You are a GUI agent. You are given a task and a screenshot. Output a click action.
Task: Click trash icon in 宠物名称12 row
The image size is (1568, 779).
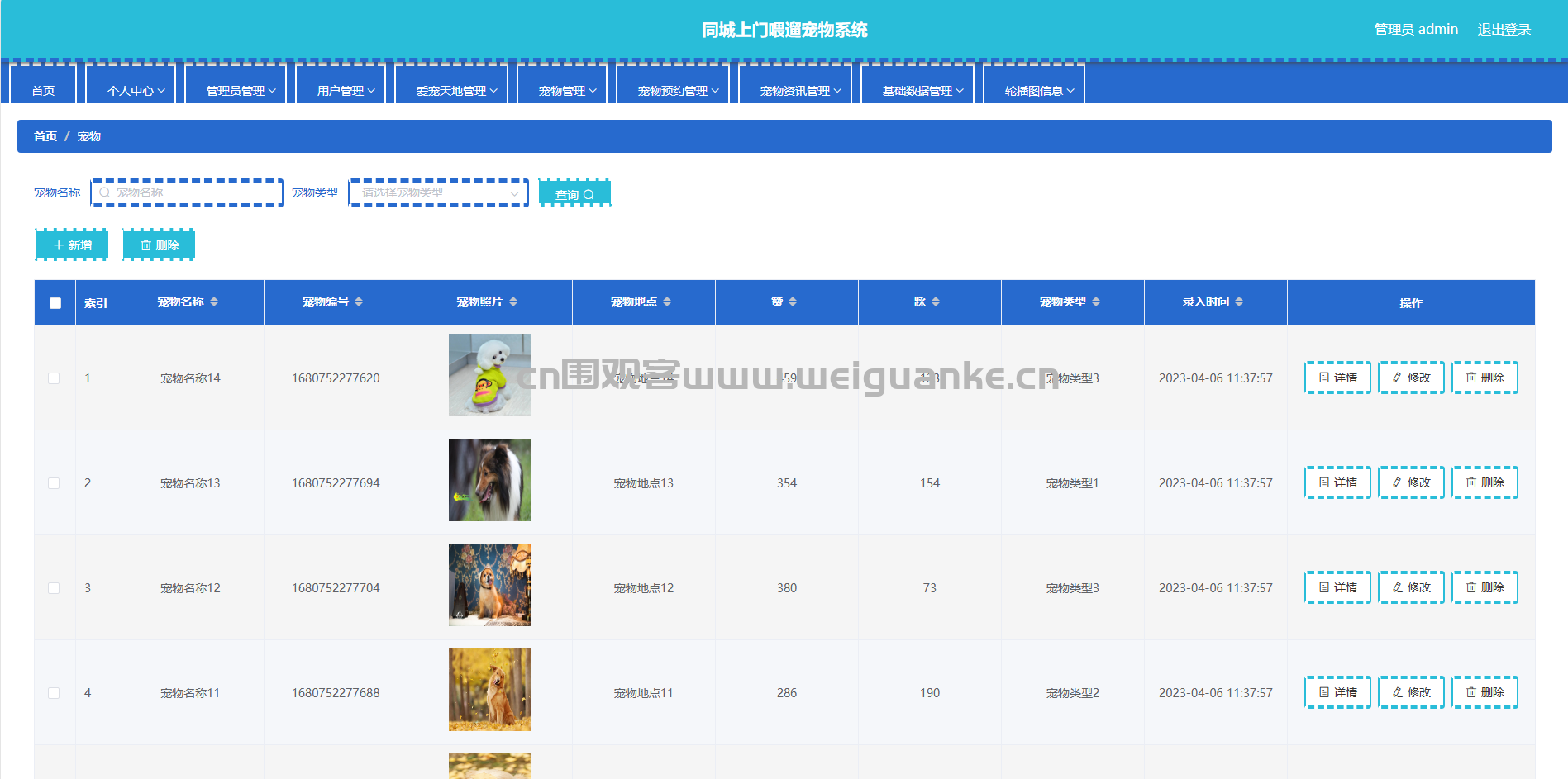pyautogui.click(x=1471, y=587)
